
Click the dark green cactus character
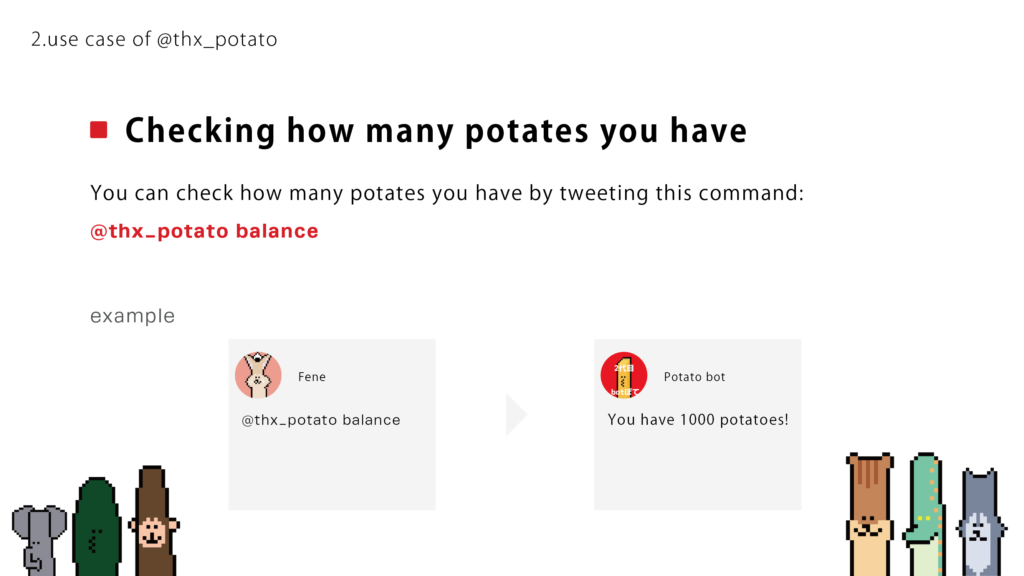[97, 526]
